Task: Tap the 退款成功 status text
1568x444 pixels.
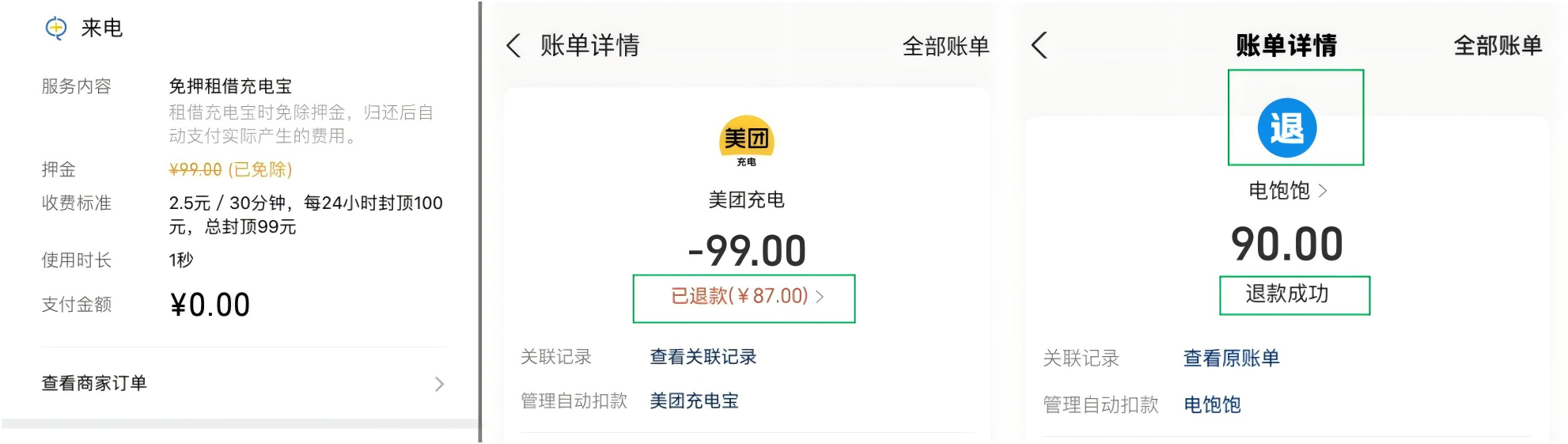Action: [1287, 294]
